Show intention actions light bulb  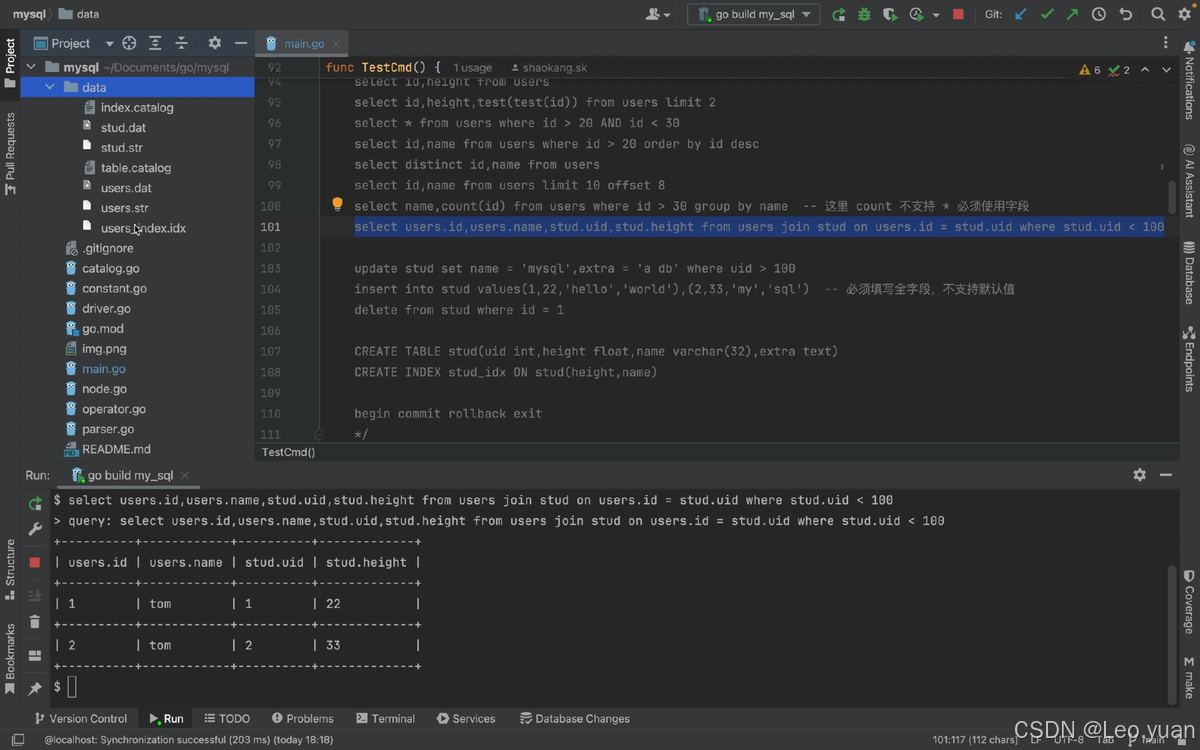[x=338, y=205]
